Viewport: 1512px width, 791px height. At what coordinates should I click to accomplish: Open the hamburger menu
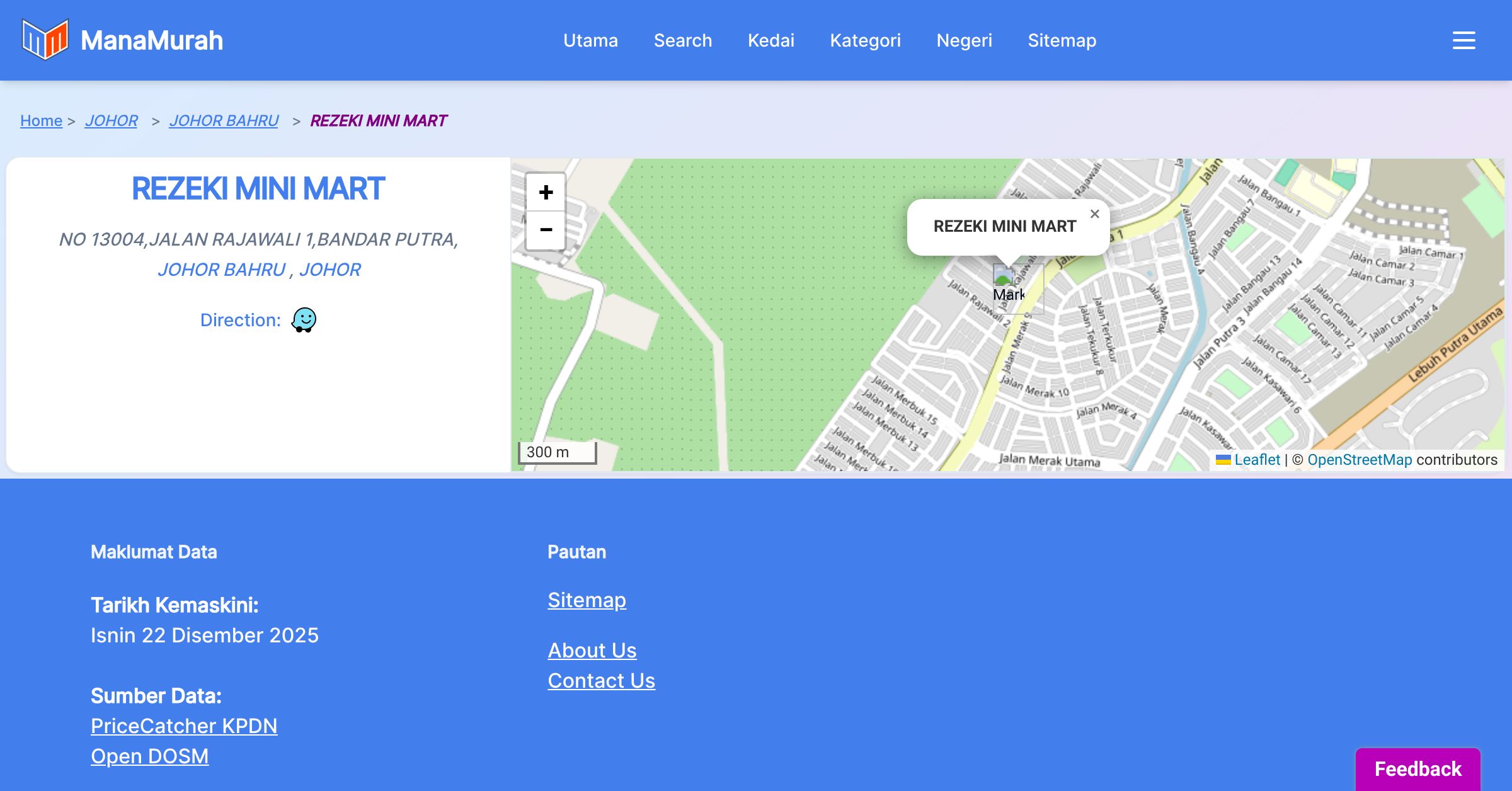tap(1463, 40)
